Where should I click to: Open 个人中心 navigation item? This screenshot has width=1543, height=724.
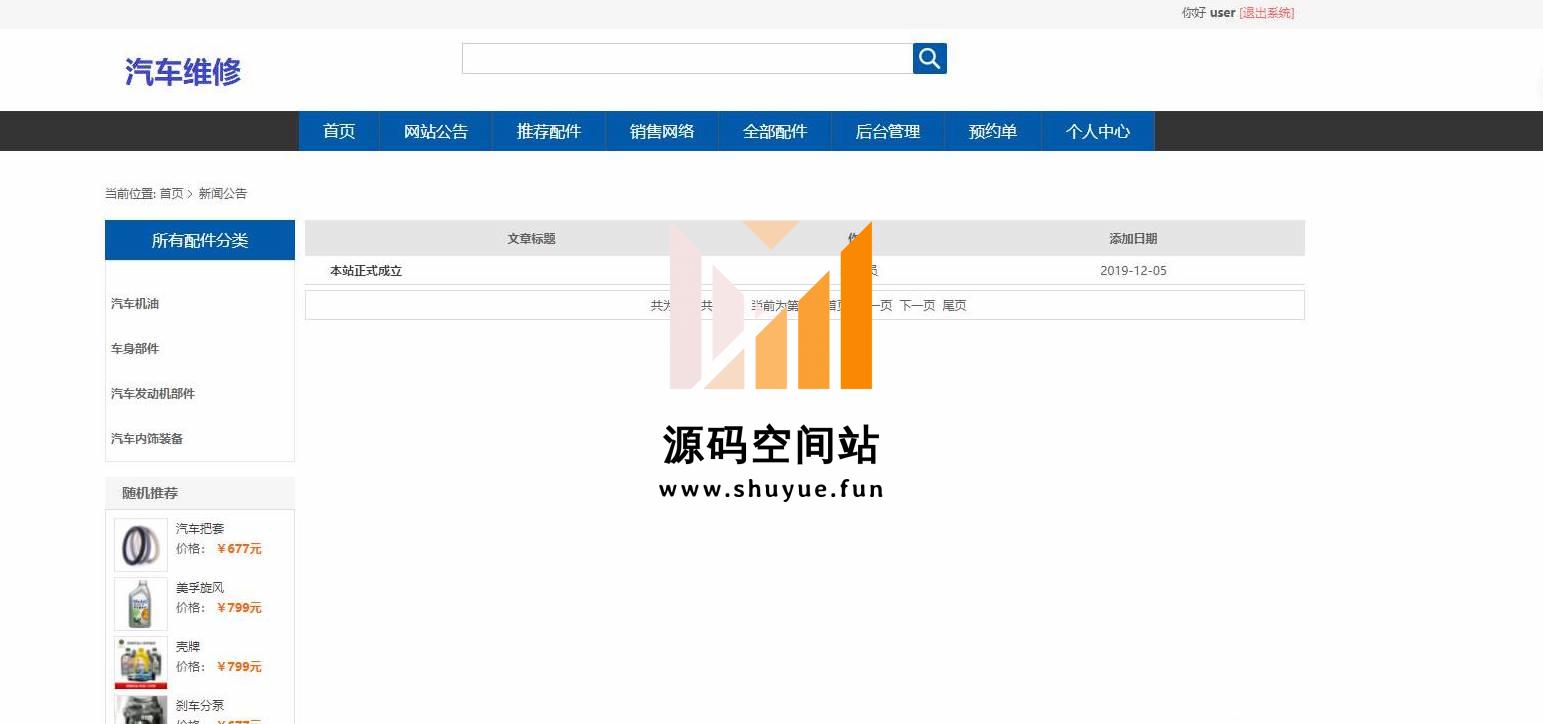pos(1098,131)
